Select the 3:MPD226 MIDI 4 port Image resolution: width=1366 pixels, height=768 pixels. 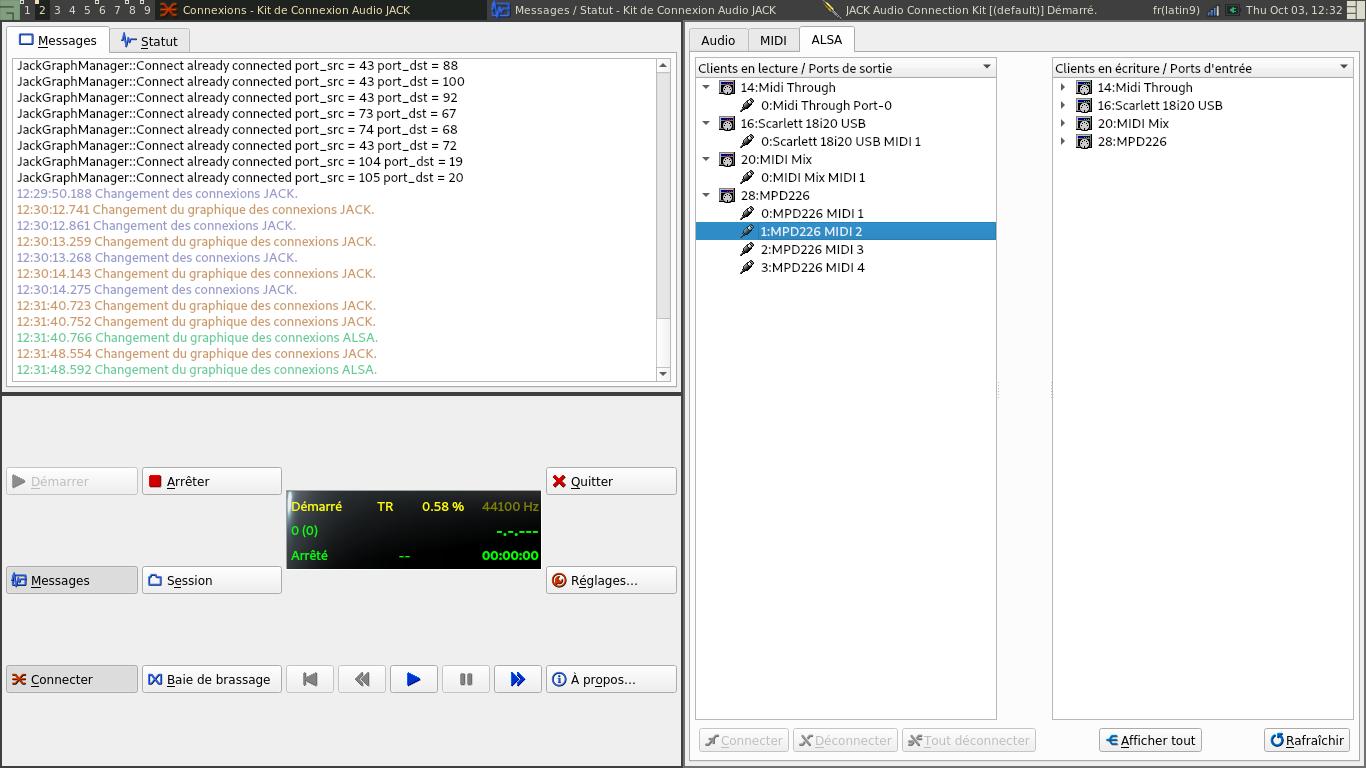812,267
